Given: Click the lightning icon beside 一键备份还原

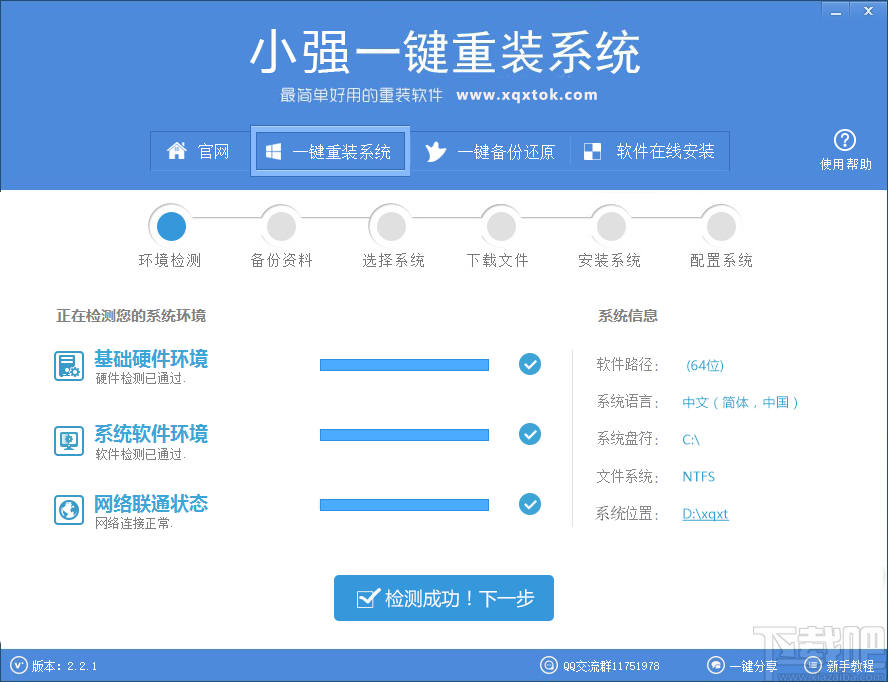Looking at the screenshot, I should pyautogui.click(x=437, y=151).
